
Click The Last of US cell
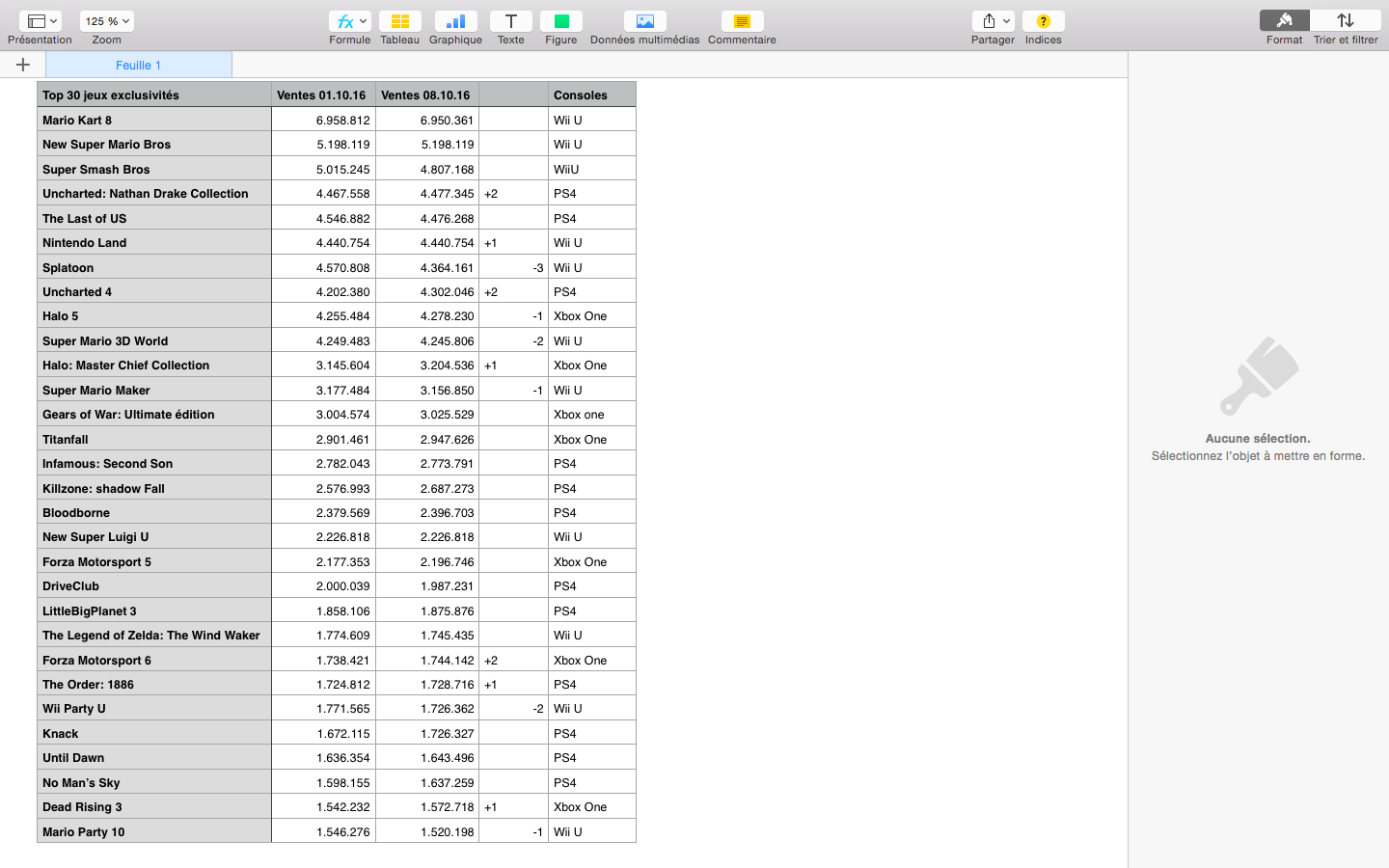154,218
